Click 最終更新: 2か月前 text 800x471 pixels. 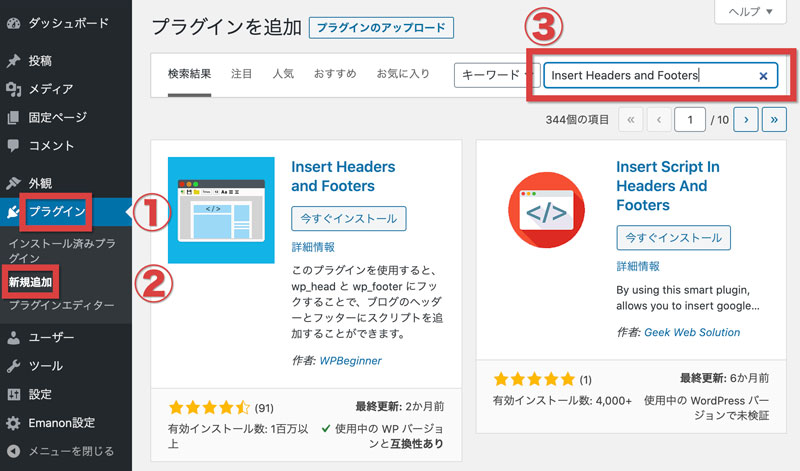[x=399, y=407]
